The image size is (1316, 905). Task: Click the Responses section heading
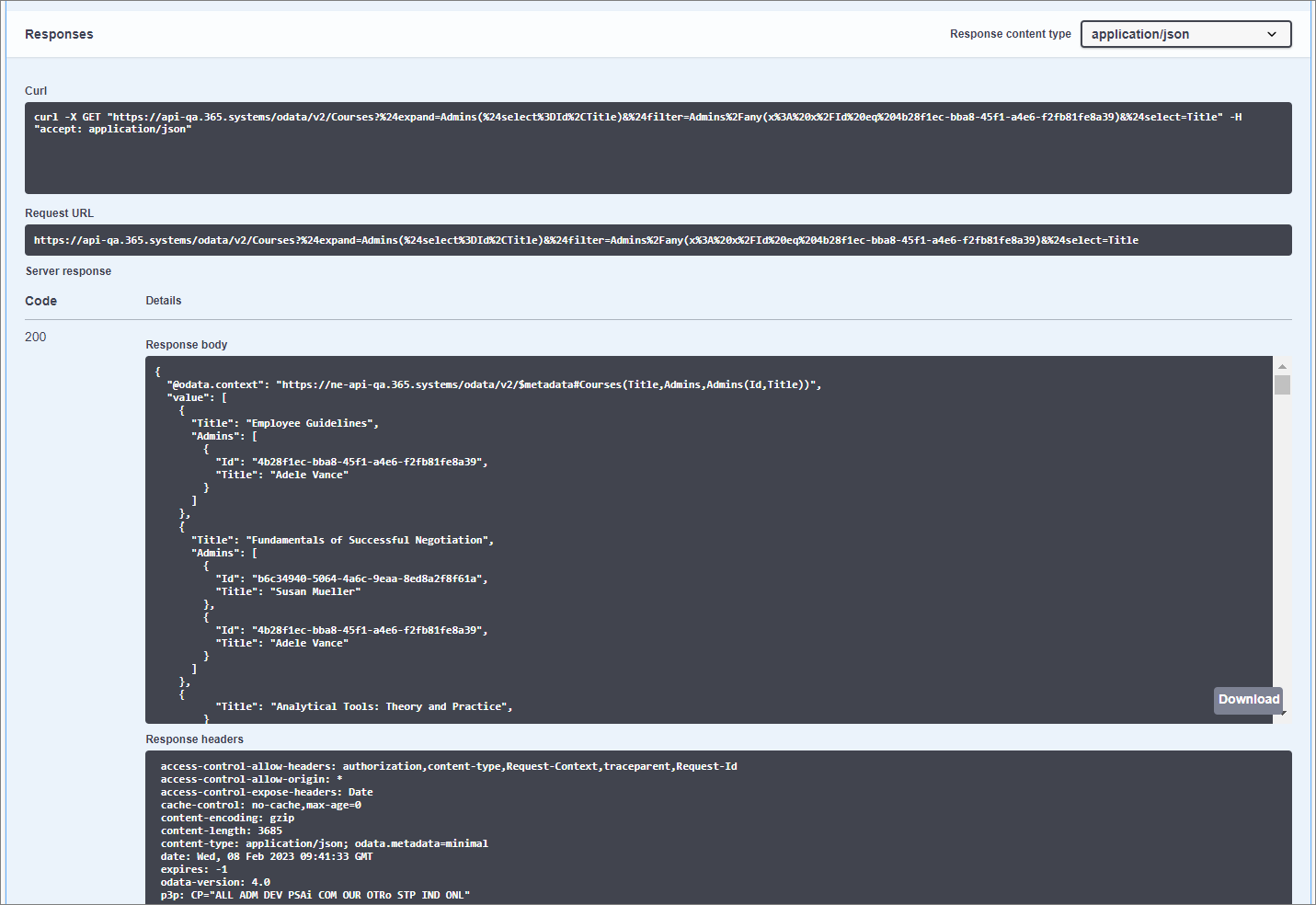tap(59, 34)
